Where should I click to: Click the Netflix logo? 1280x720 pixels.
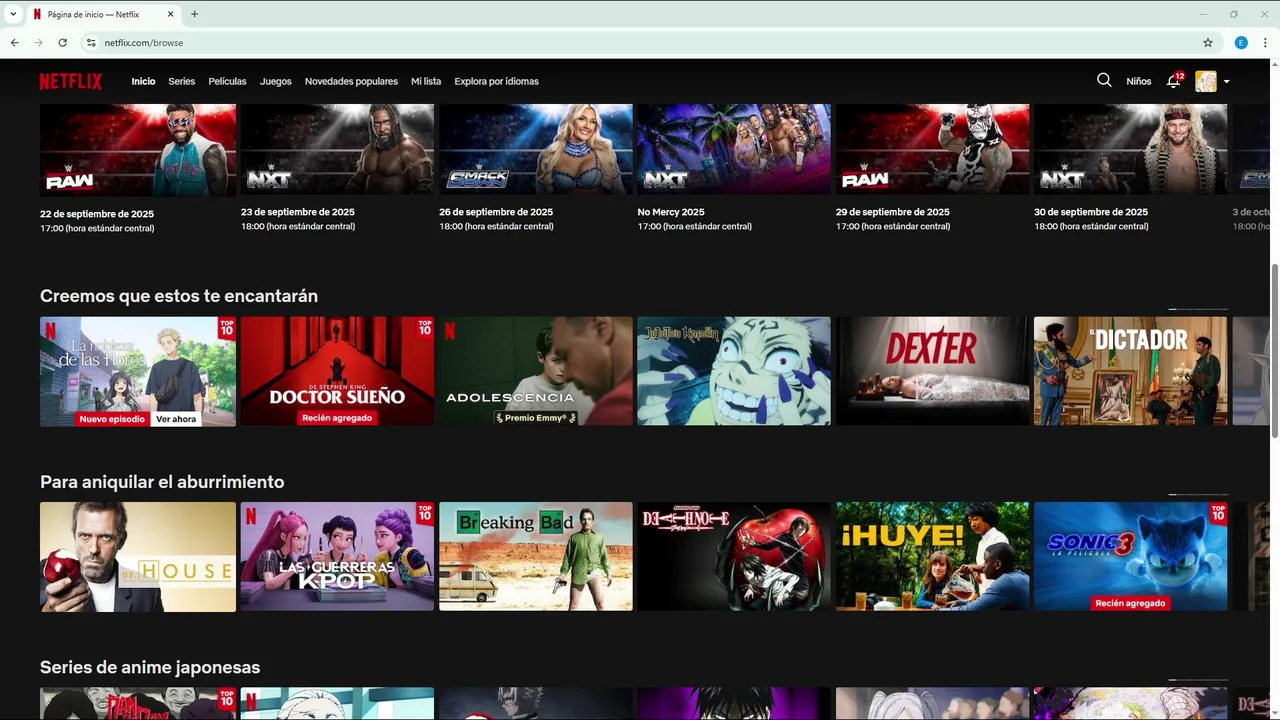(x=71, y=81)
